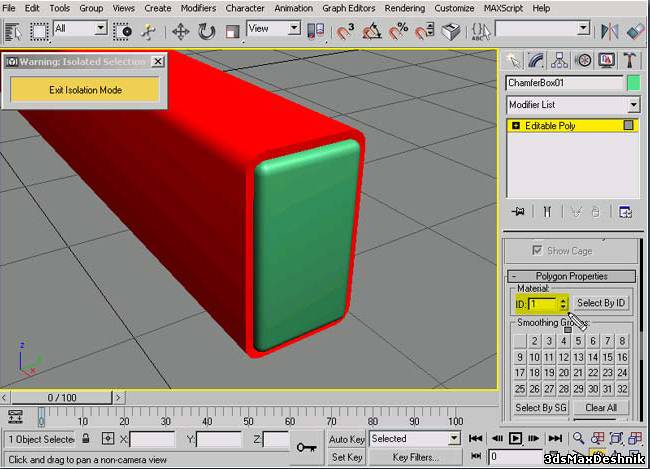Open the Selection Filter All dropdown
The height and width of the screenshot is (469, 650).
click(x=101, y=29)
